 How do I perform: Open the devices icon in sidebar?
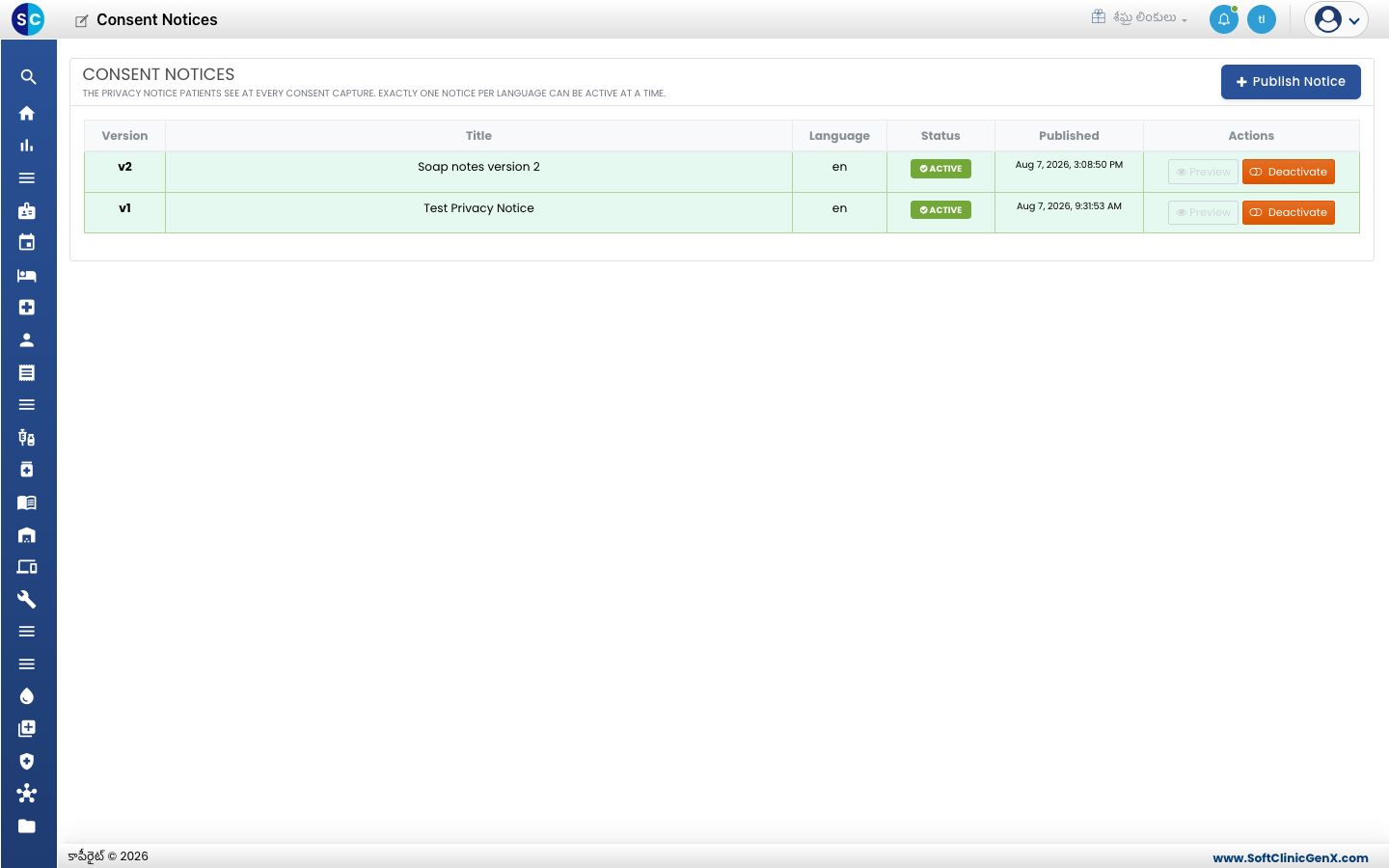[x=27, y=567]
